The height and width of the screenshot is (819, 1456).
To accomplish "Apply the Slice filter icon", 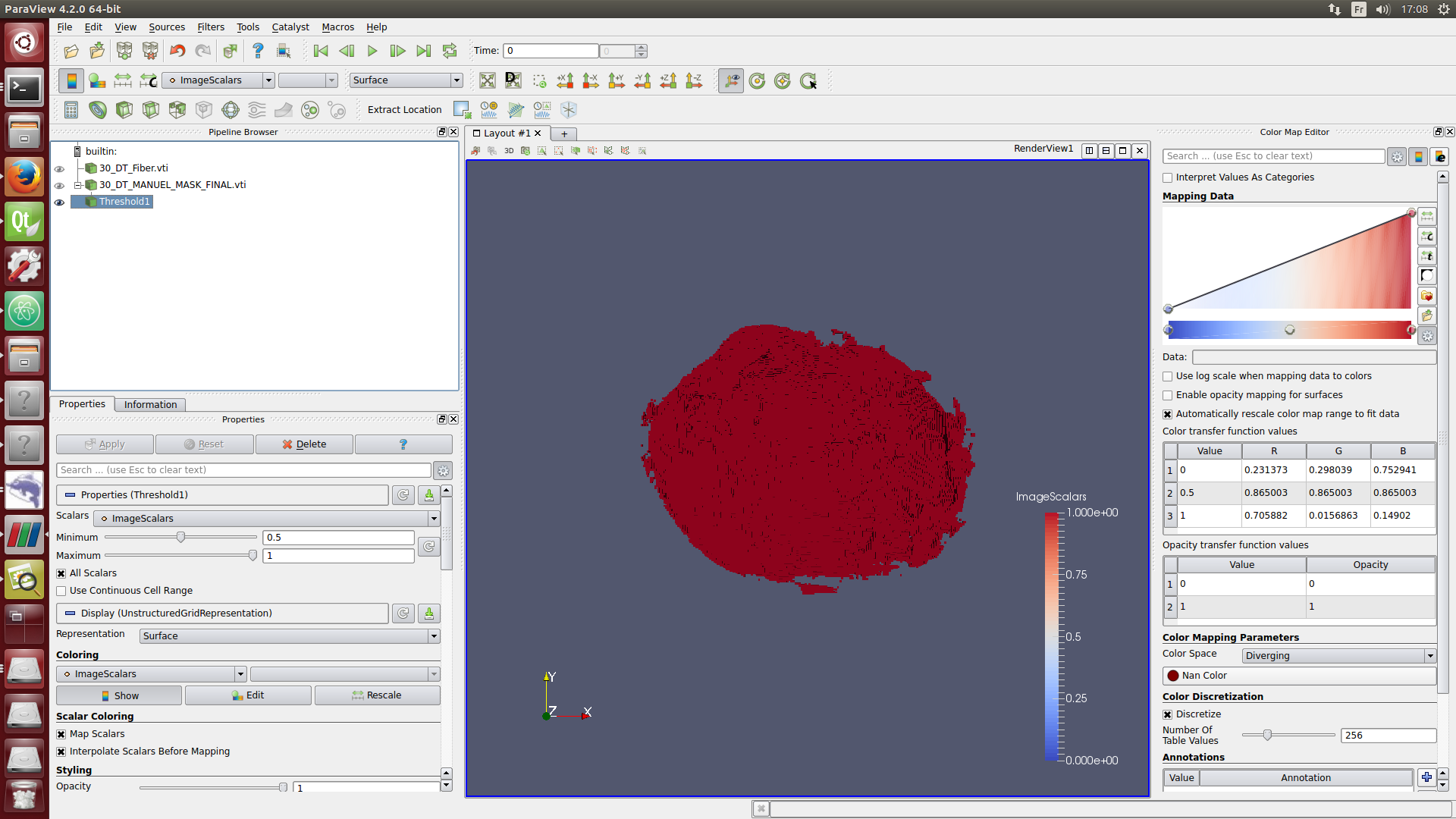I will click(x=151, y=110).
